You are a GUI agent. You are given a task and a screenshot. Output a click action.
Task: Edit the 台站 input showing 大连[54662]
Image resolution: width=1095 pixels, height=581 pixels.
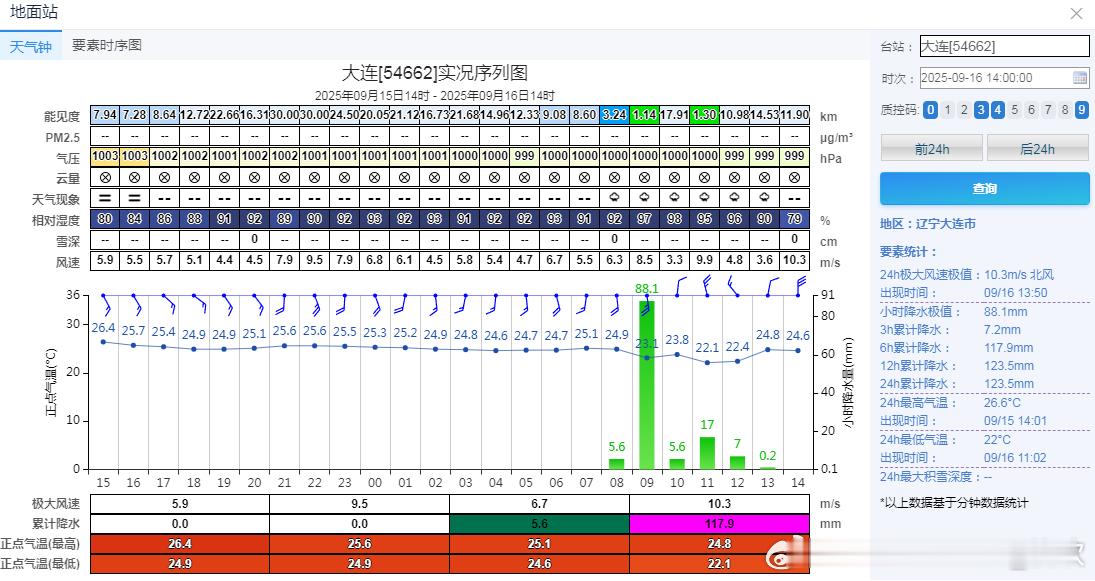click(1004, 46)
